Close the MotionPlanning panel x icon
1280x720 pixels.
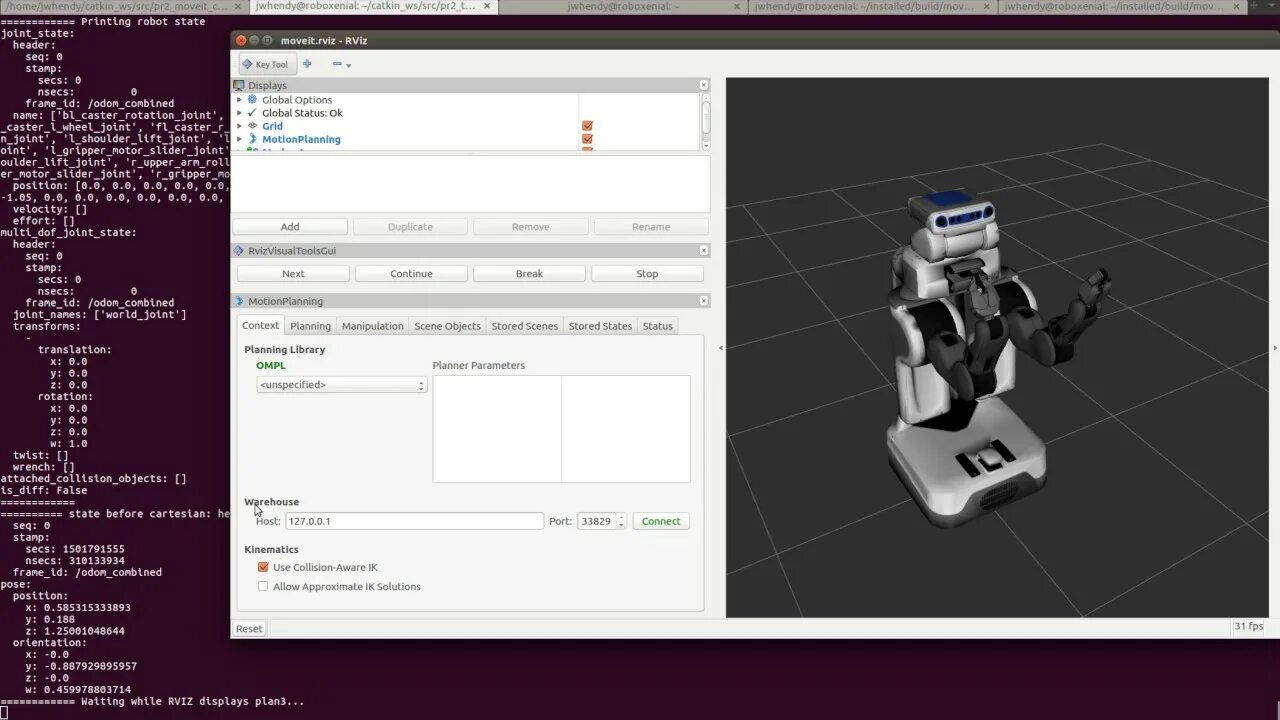pyautogui.click(x=703, y=300)
